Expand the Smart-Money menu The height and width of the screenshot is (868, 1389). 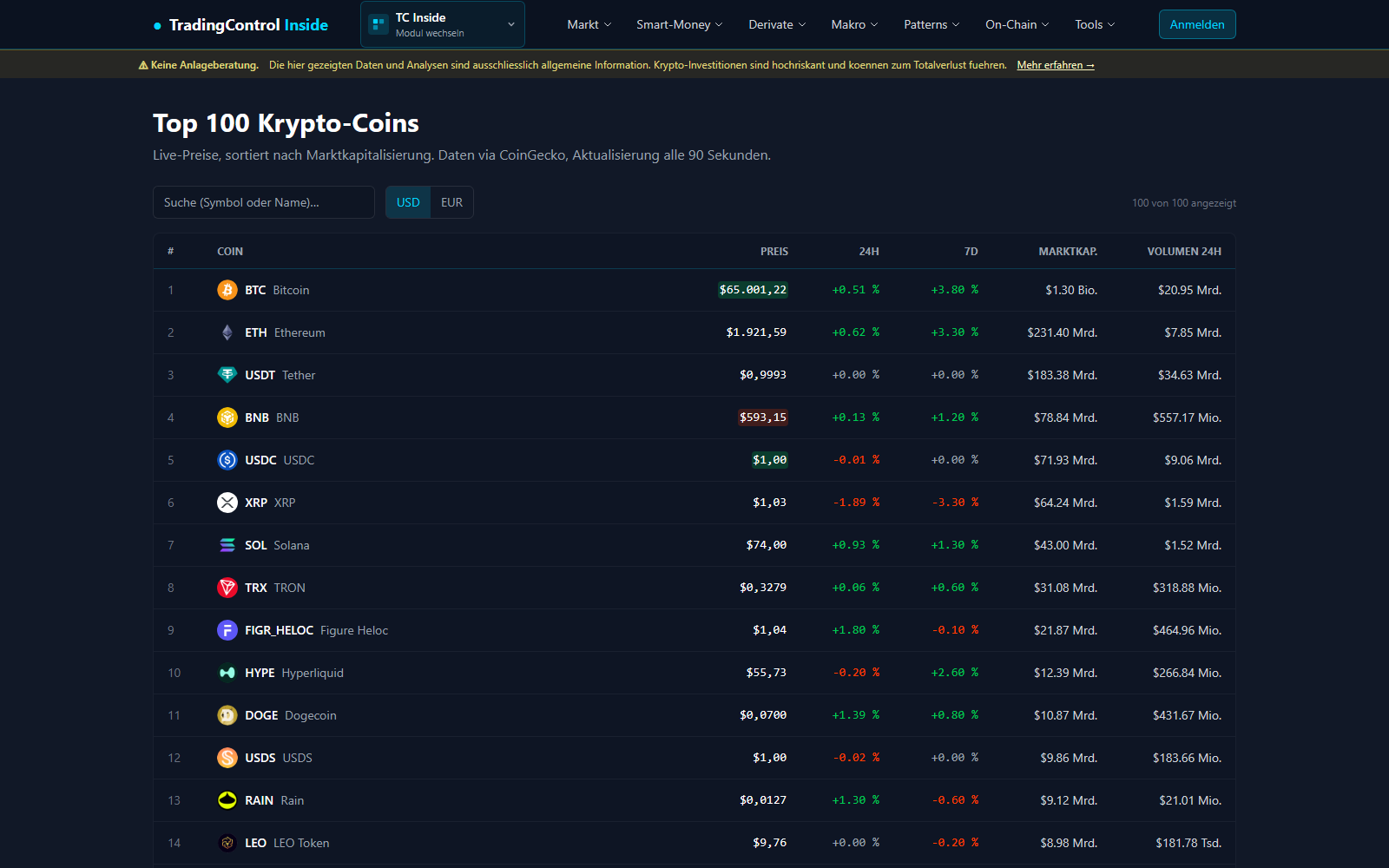pos(680,24)
